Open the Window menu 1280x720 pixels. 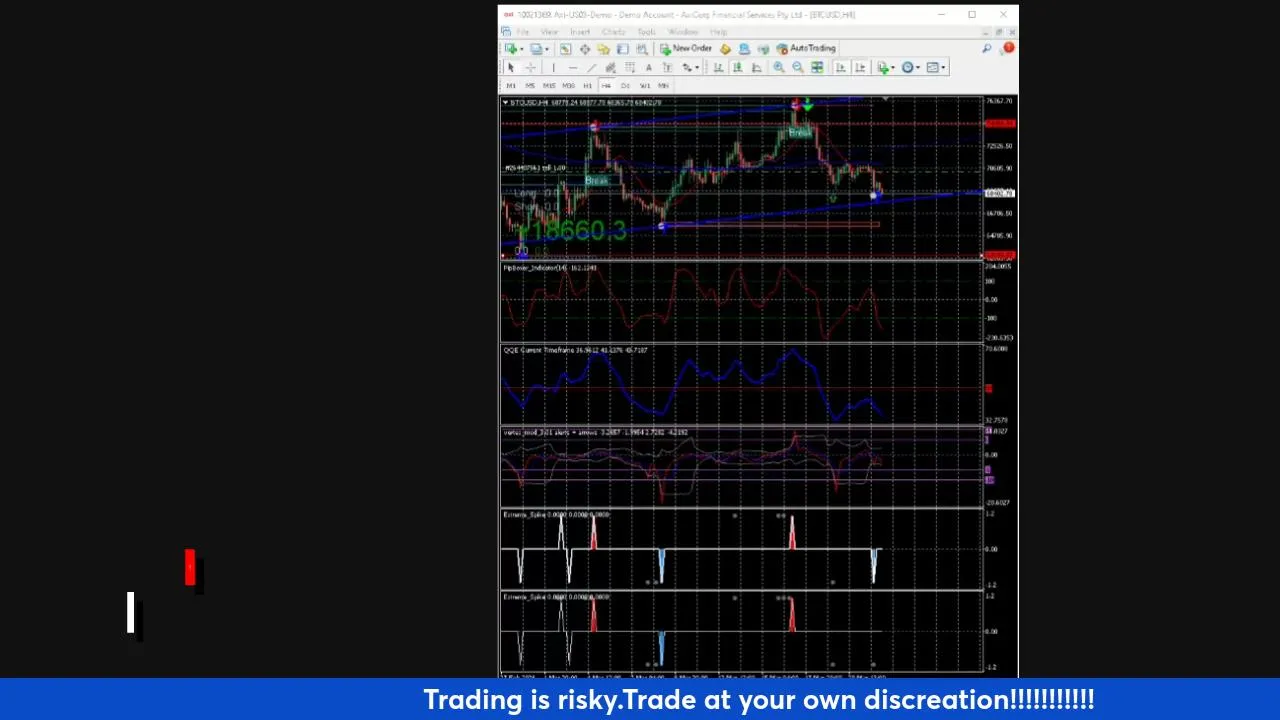(683, 32)
